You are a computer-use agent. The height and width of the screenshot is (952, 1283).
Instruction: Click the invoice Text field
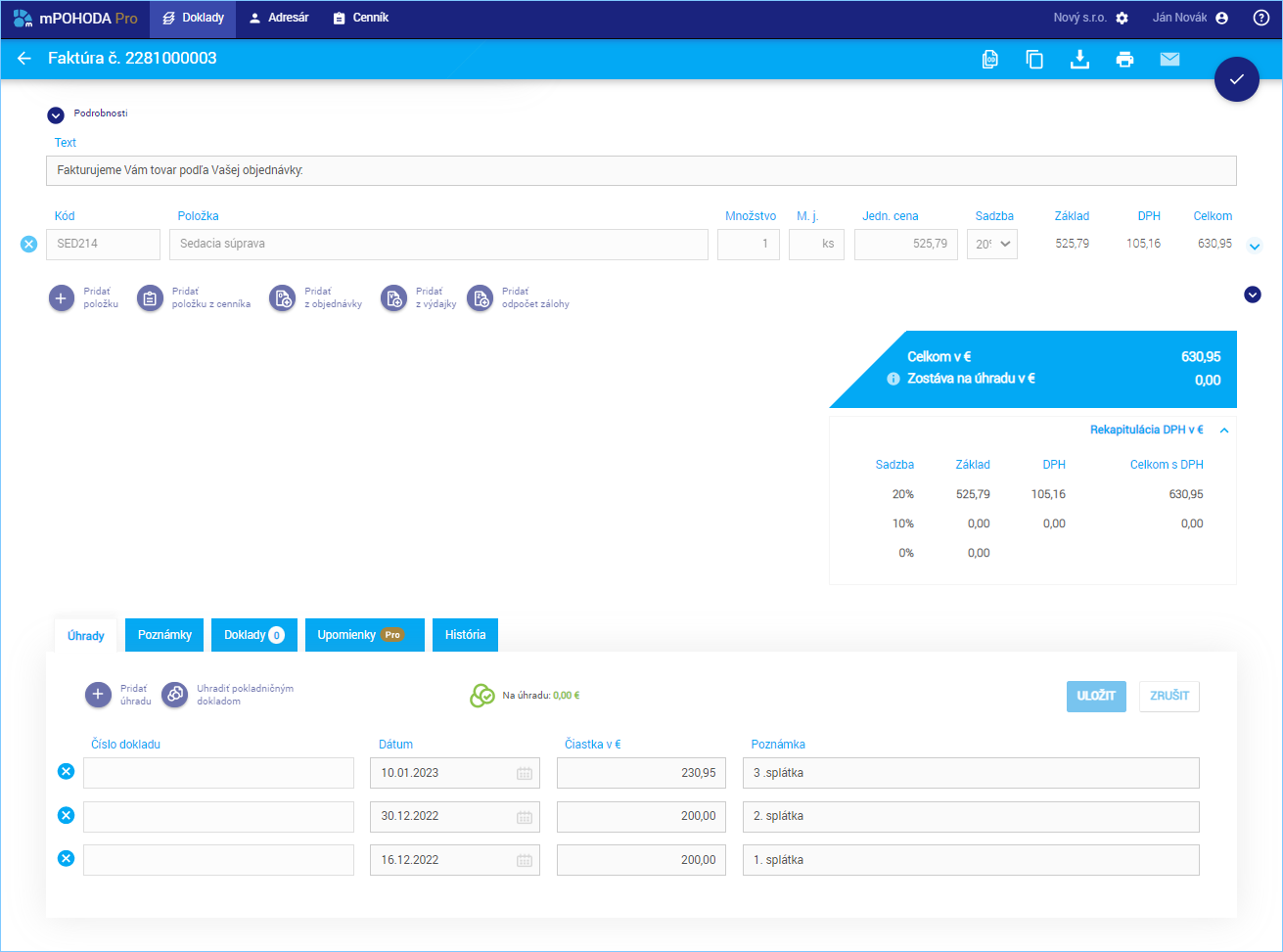pyautogui.click(x=641, y=170)
